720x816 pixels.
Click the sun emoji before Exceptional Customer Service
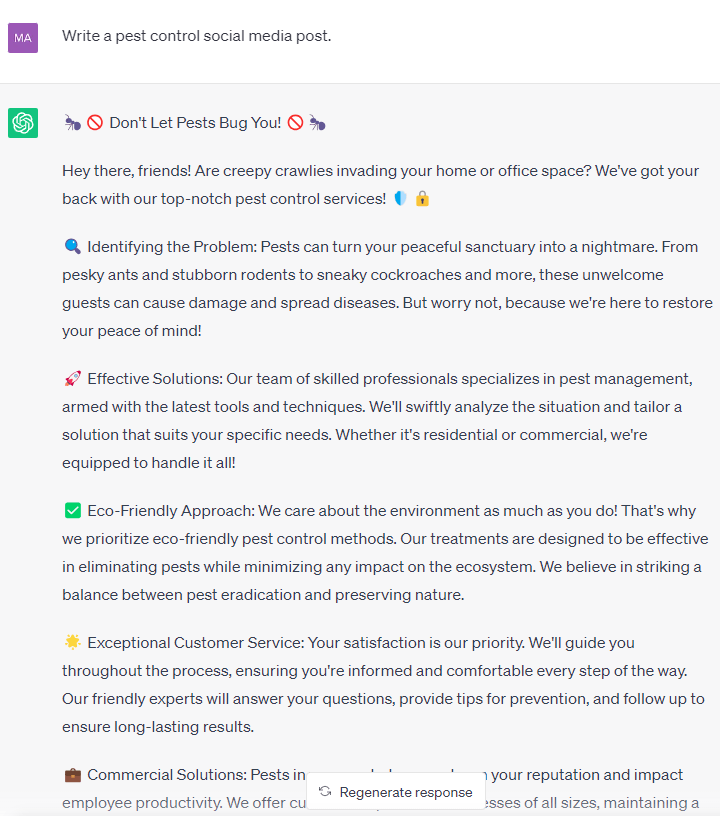70,642
